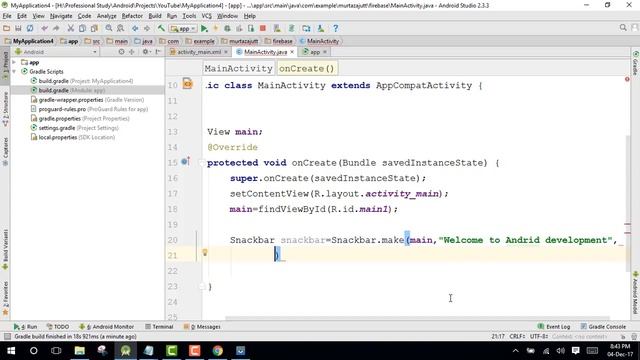640x360 pixels.
Task: Click the Cut scissors icon
Action: [71, 28]
